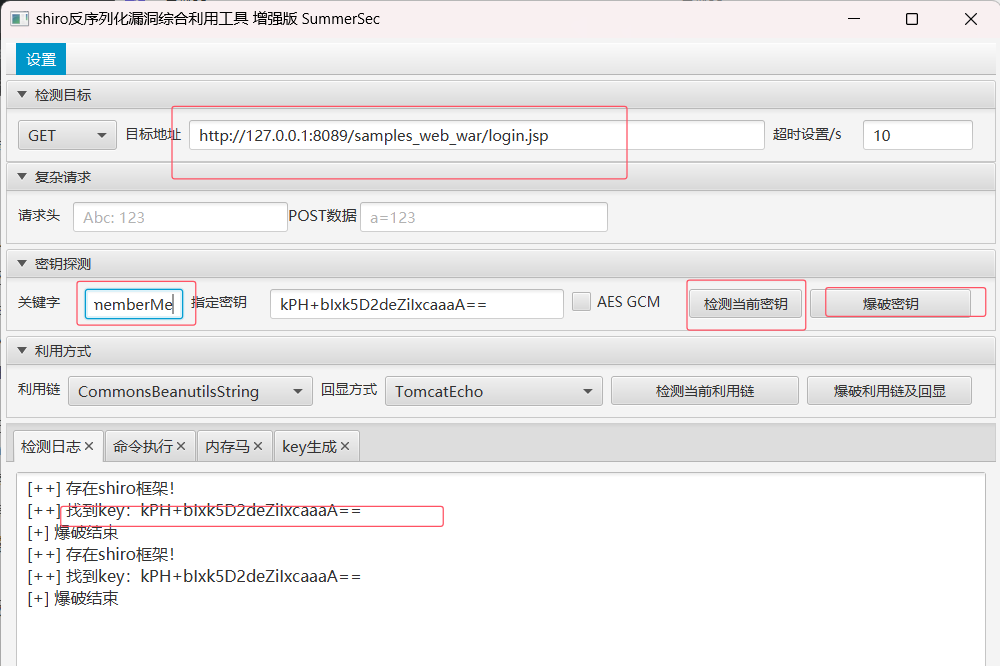Close the 命令执行 tab using its x

pos(181,447)
